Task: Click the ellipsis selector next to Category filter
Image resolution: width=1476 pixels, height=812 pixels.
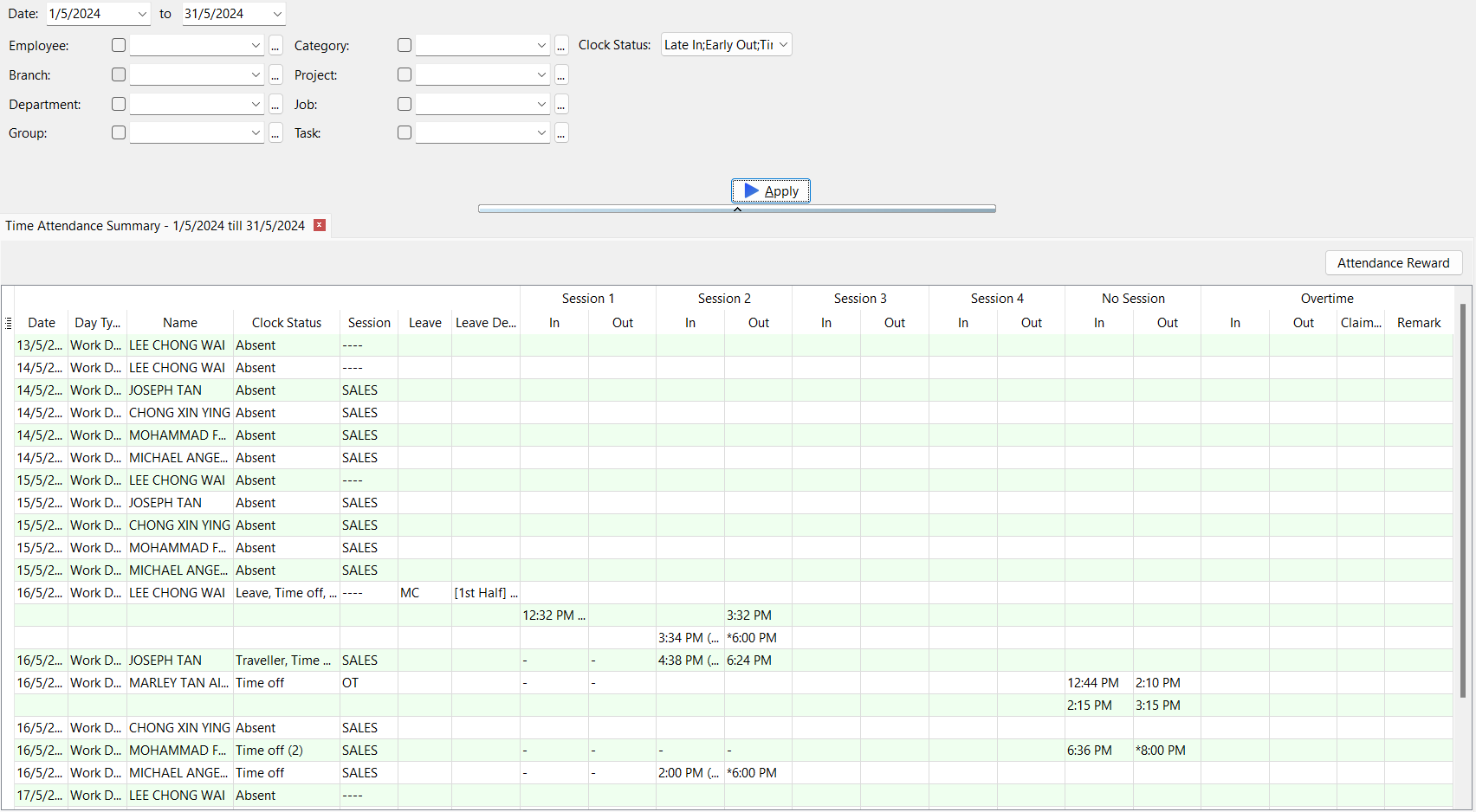Action: tap(561, 45)
